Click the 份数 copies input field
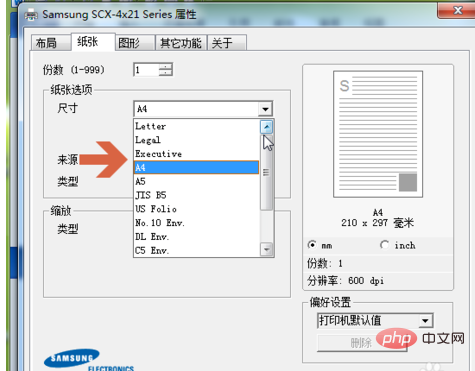This screenshot has width=475, height=371. 146,70
